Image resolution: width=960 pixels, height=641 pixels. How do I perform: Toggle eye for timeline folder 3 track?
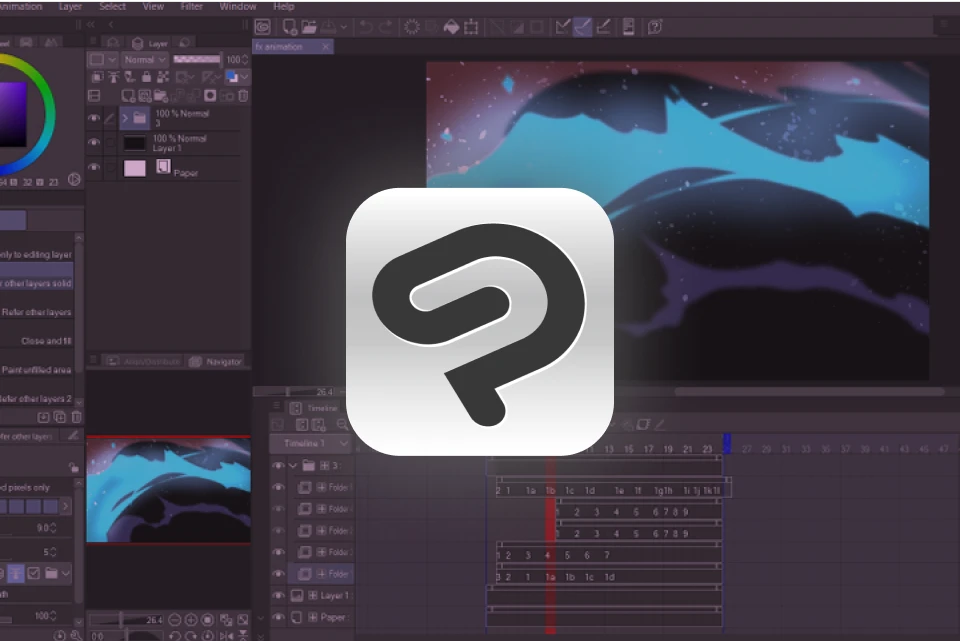point(278,465)
